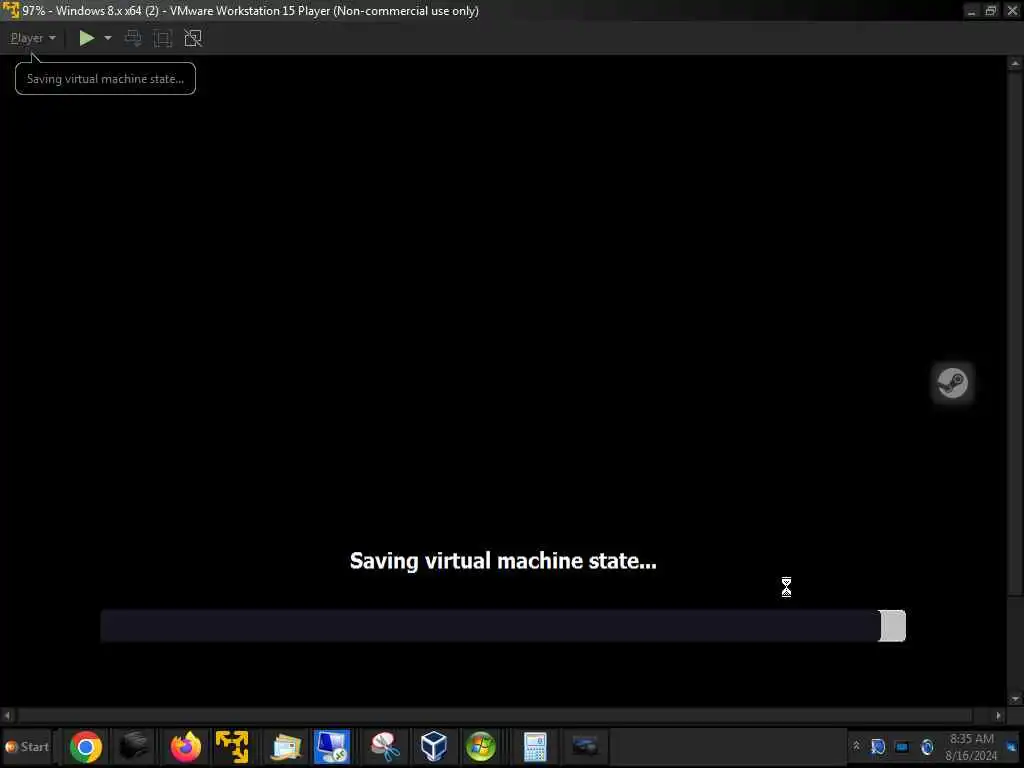Show hidden system tray icons
1024x768 pixels.
coord(856,746)
